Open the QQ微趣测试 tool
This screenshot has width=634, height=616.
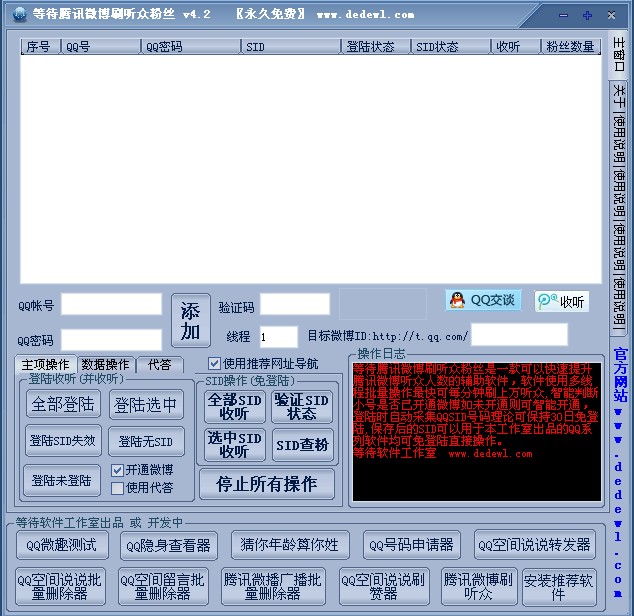(62, 545)
